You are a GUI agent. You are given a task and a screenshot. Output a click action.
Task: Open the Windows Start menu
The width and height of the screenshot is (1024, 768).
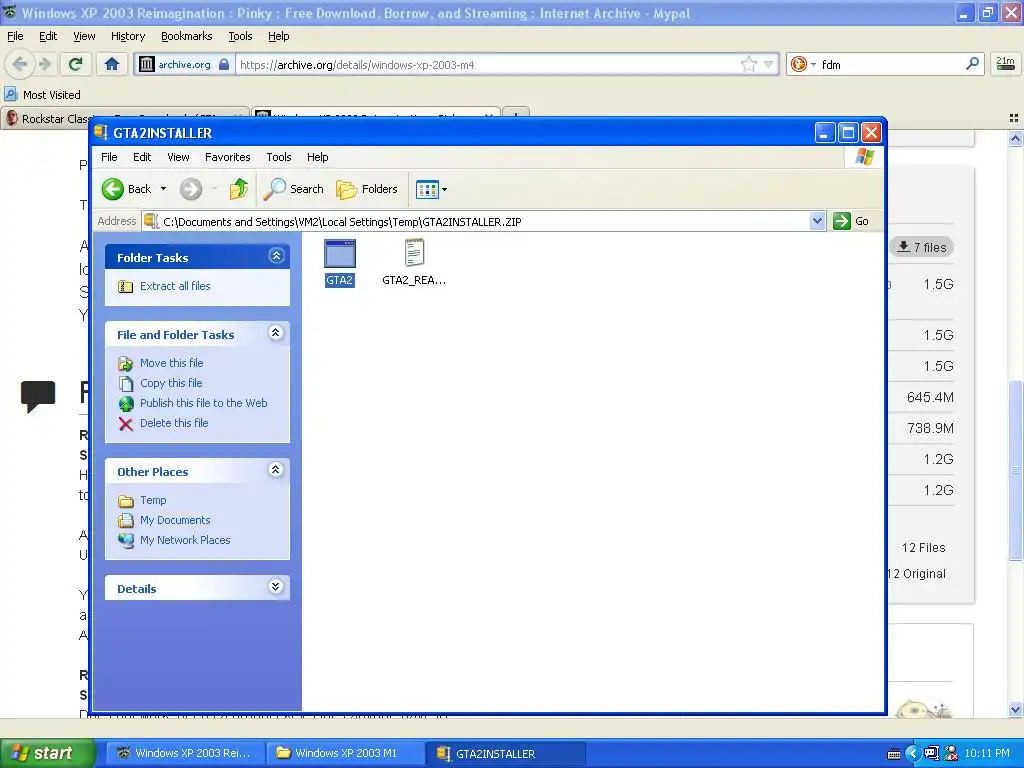coord(46,753)
